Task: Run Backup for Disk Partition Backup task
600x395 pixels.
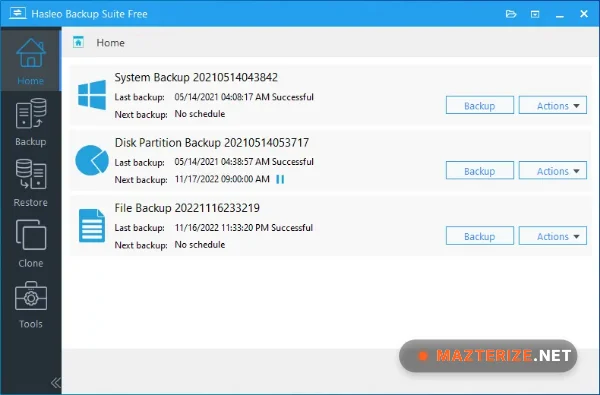Action: [x=479, y=171]
